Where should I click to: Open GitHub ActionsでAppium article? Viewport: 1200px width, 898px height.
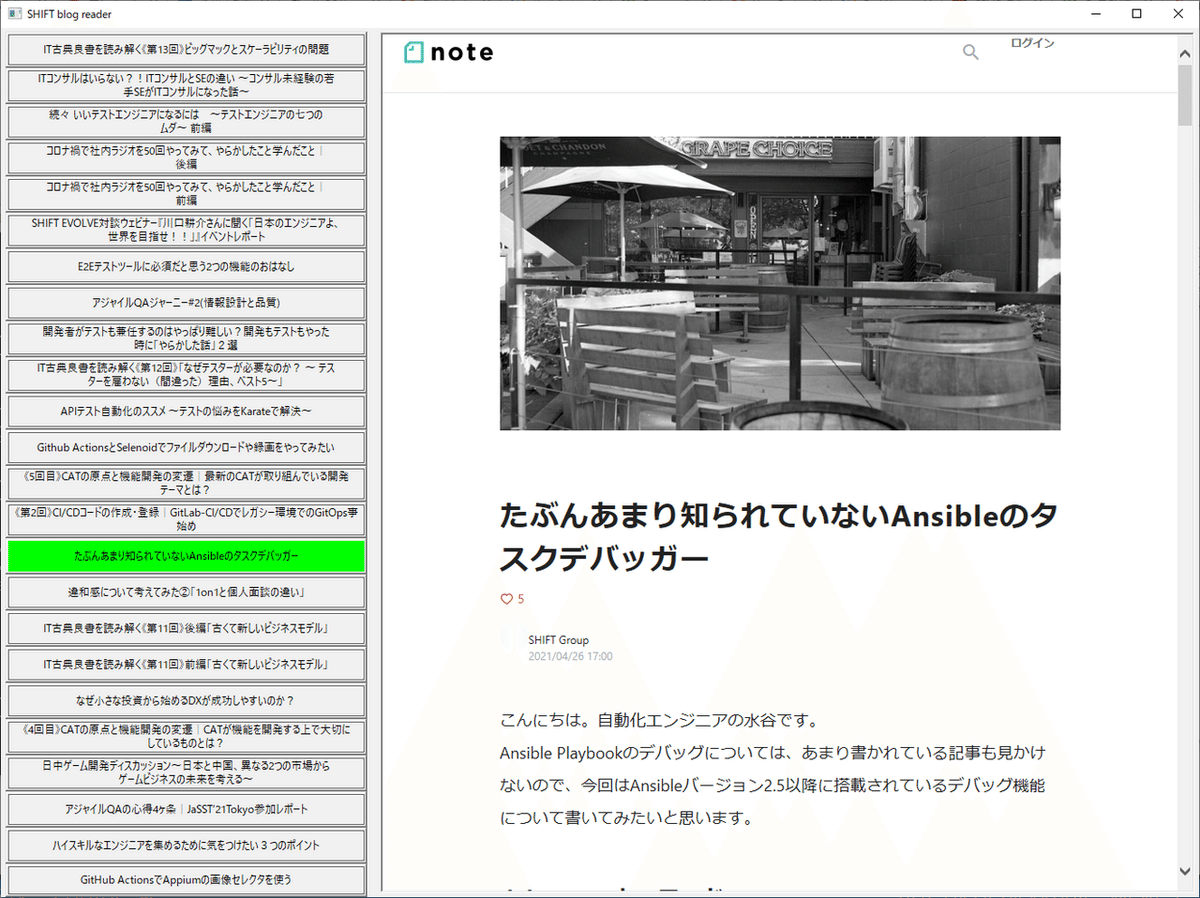click(x=187, y=880)
